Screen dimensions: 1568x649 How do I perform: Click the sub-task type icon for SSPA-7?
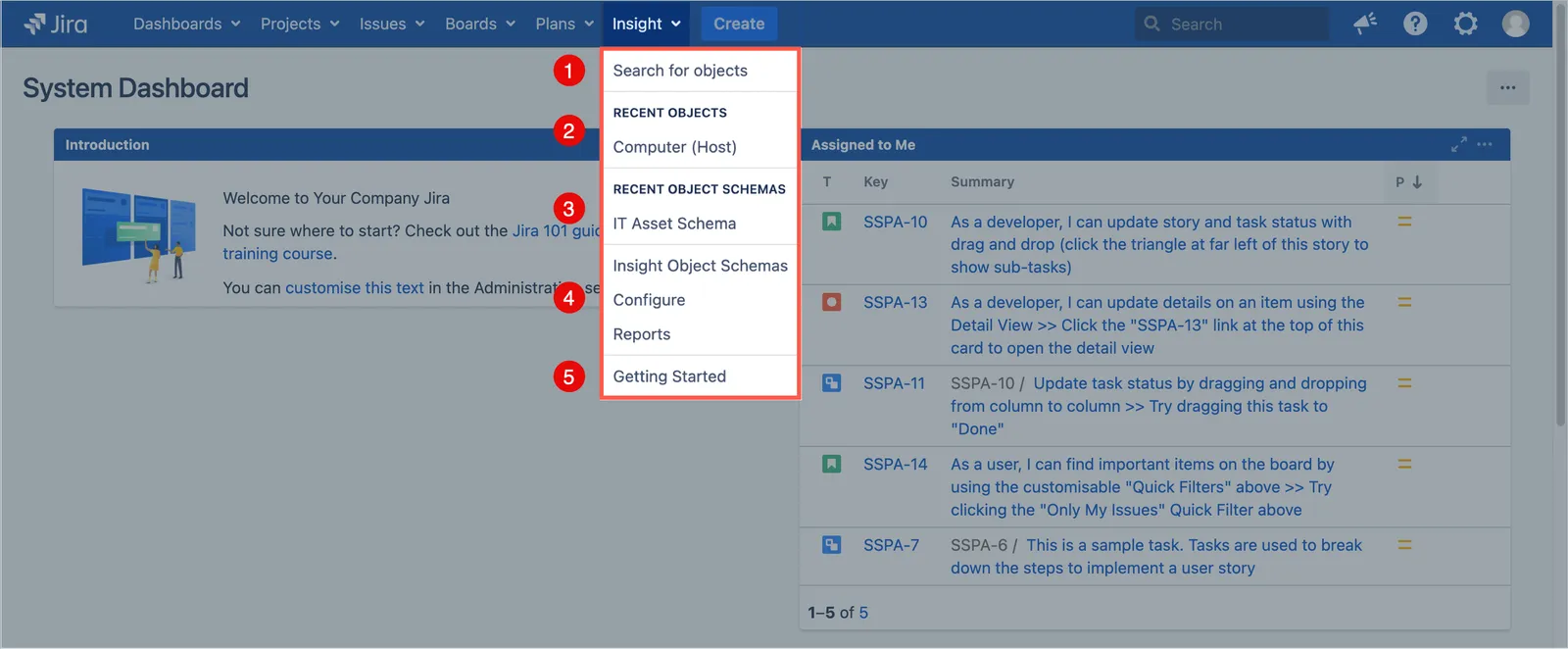(831, 545)
